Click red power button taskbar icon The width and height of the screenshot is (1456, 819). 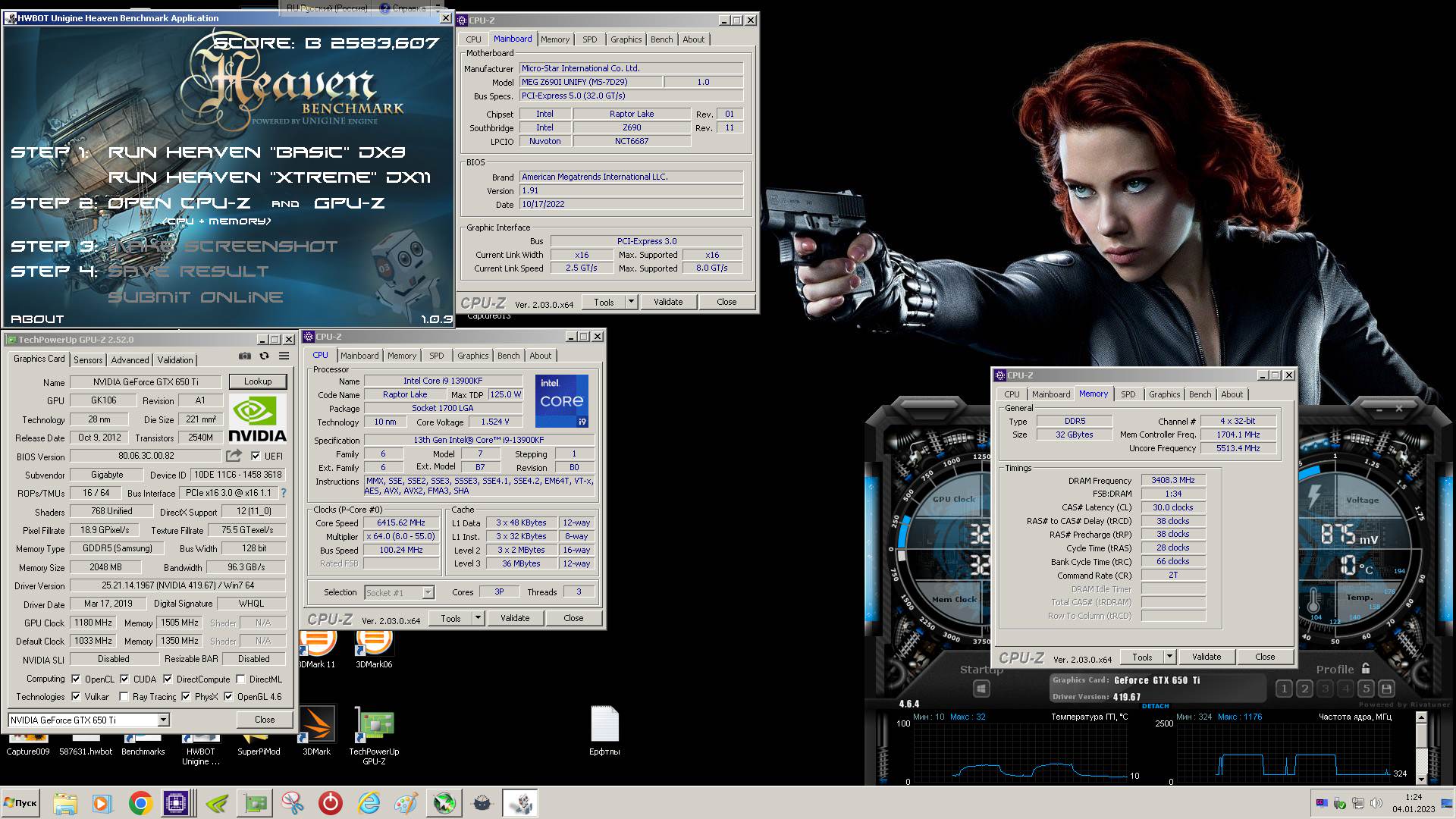tap(331, 803)
